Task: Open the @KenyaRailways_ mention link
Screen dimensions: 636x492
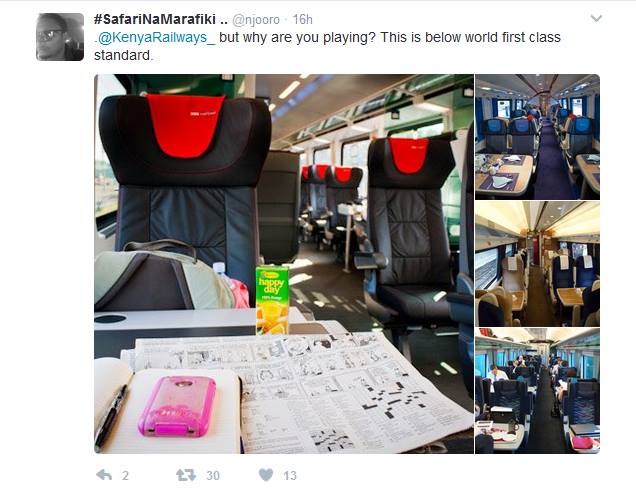Action: (157, 37)
